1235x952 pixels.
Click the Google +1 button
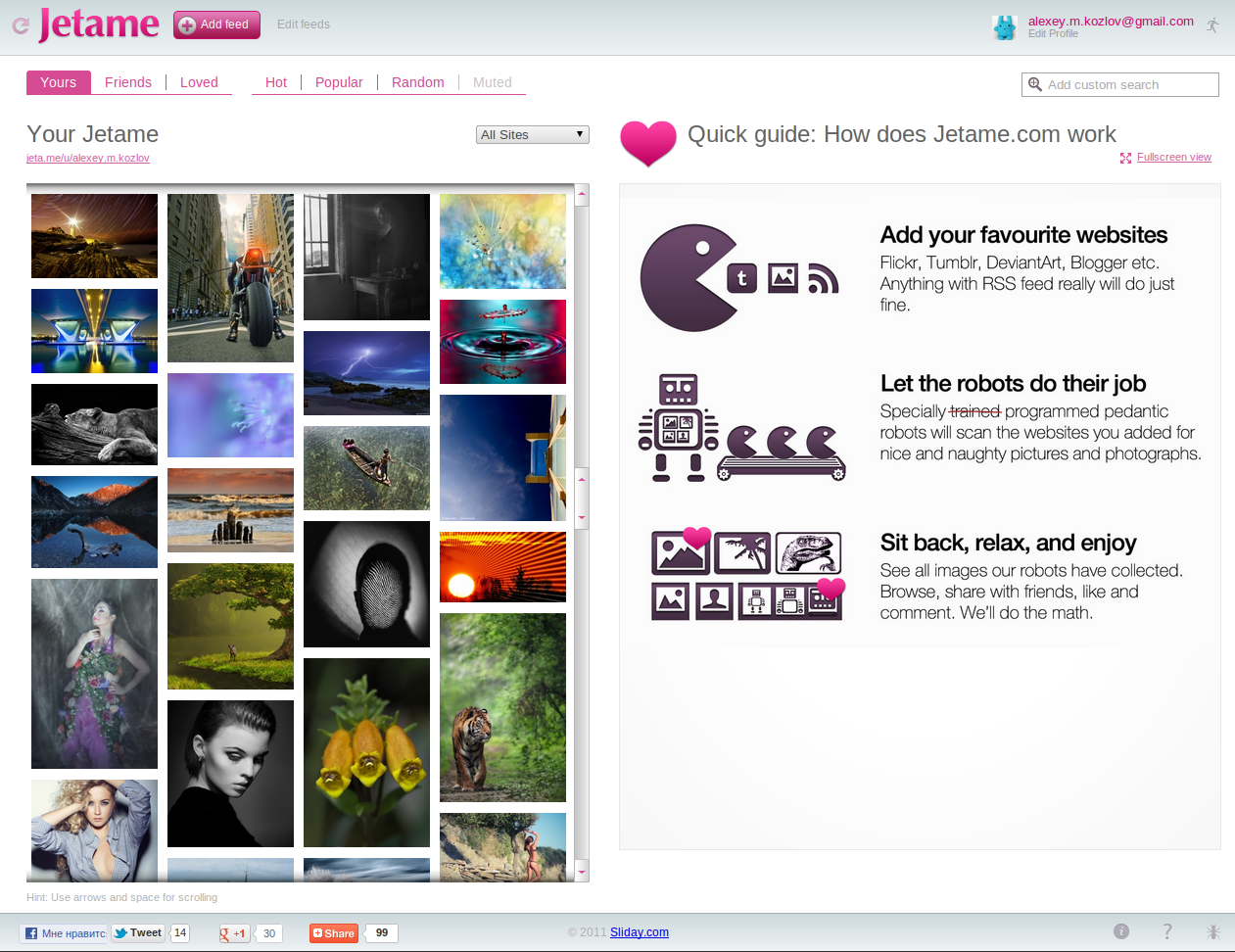(x=233, y=933)
